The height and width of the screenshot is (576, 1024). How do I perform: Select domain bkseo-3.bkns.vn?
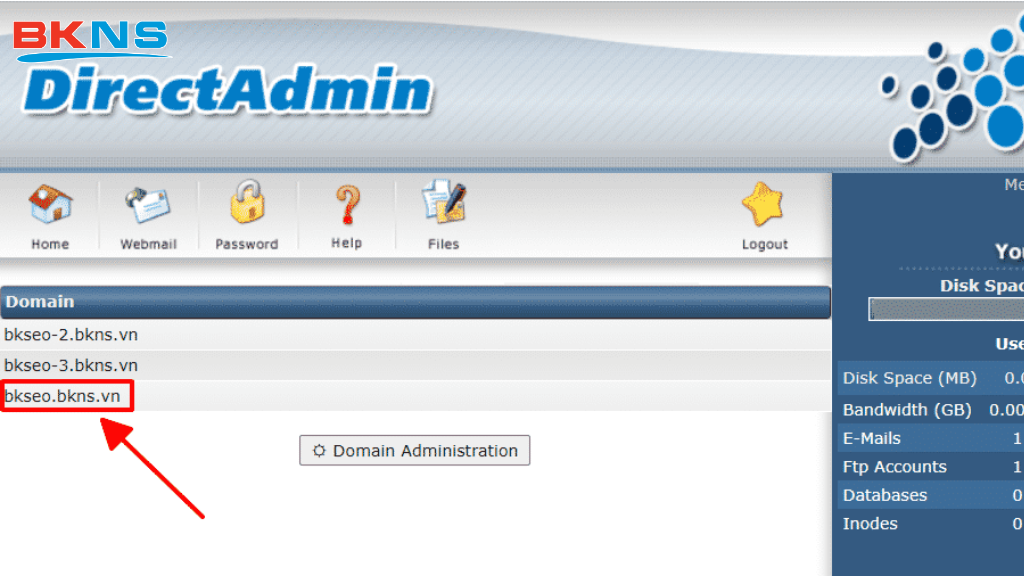coord(71,365)
